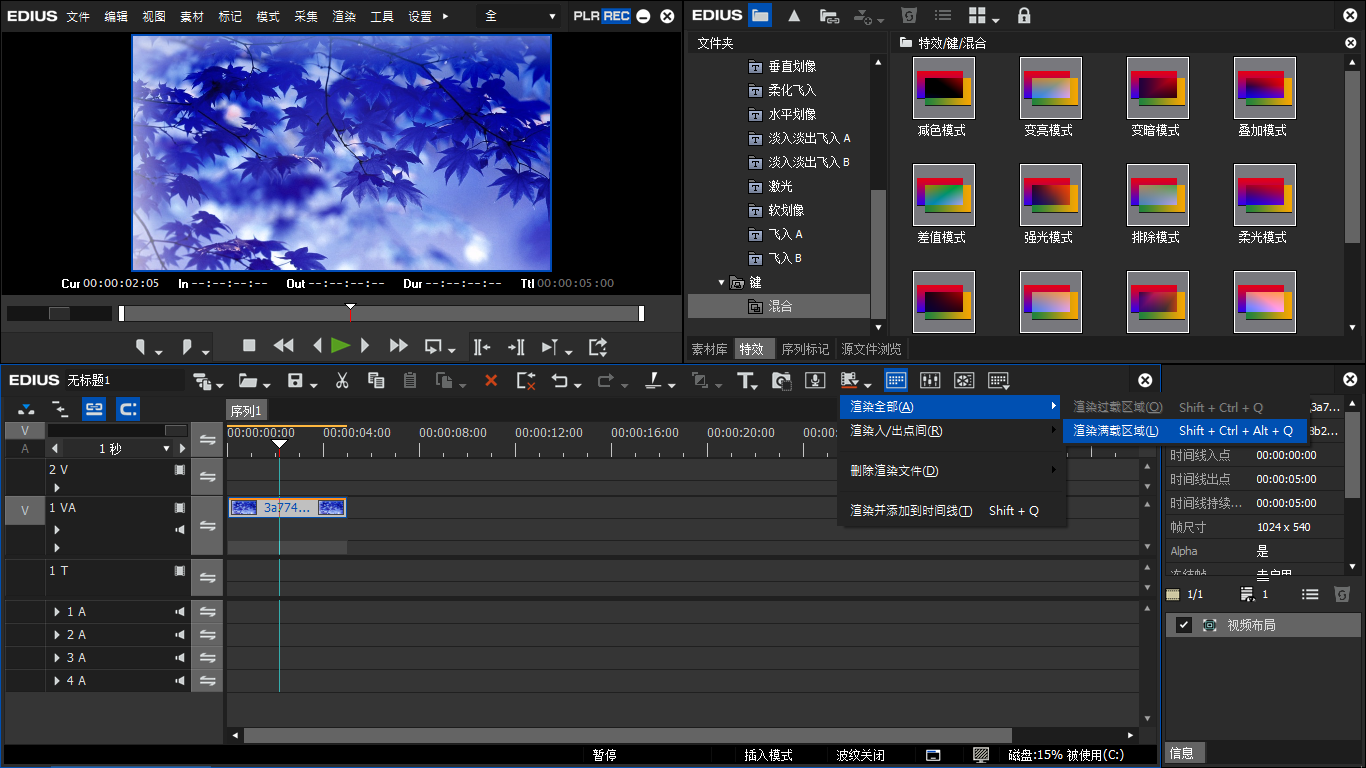Click the green Play button
The image size is (1366, 768).
tap(340, 346)
